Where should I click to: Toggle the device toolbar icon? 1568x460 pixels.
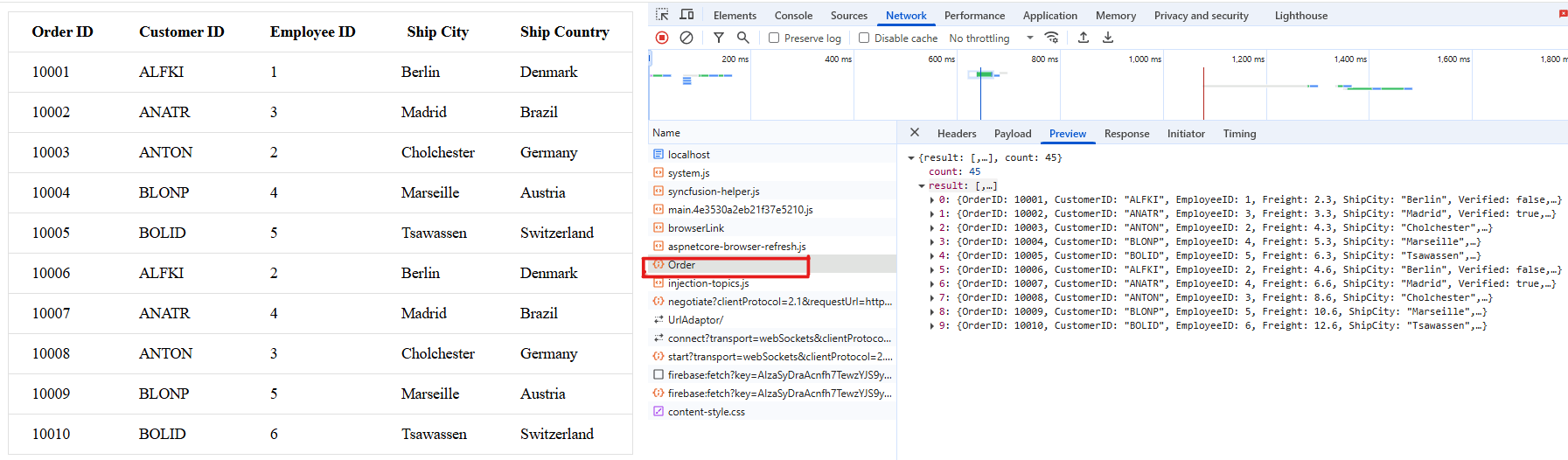pos(686,15)
